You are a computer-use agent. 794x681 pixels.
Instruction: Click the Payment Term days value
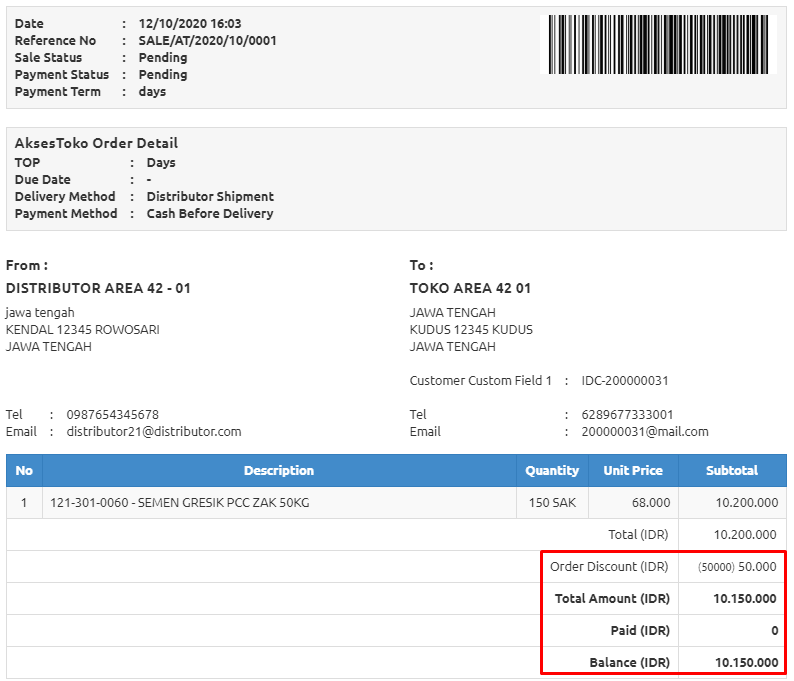coord(152,92)
